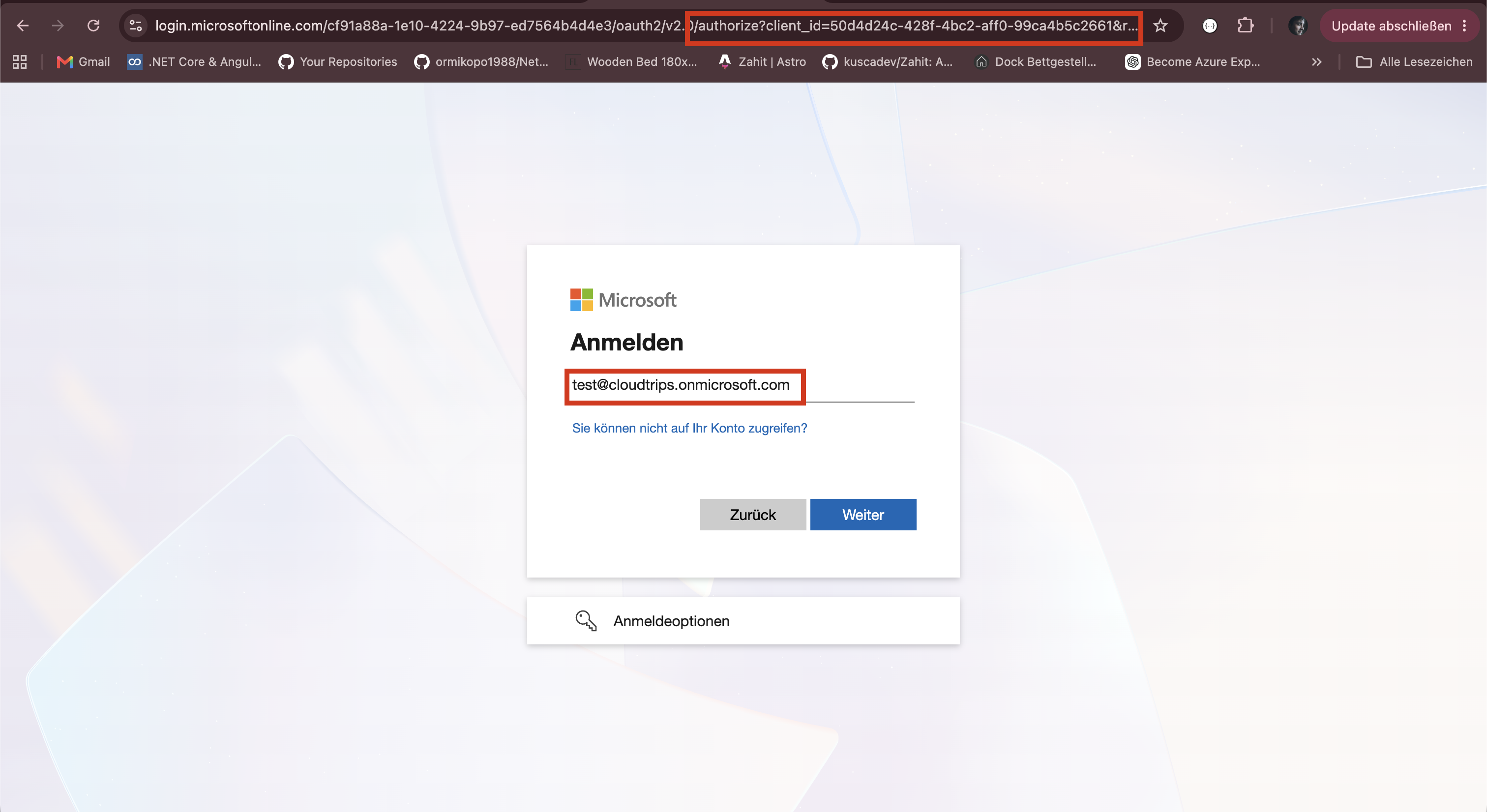This screenshot has width=1487, height=812.
Task: Open the Your Repositories bookmark
Action: tap(338, 62)
